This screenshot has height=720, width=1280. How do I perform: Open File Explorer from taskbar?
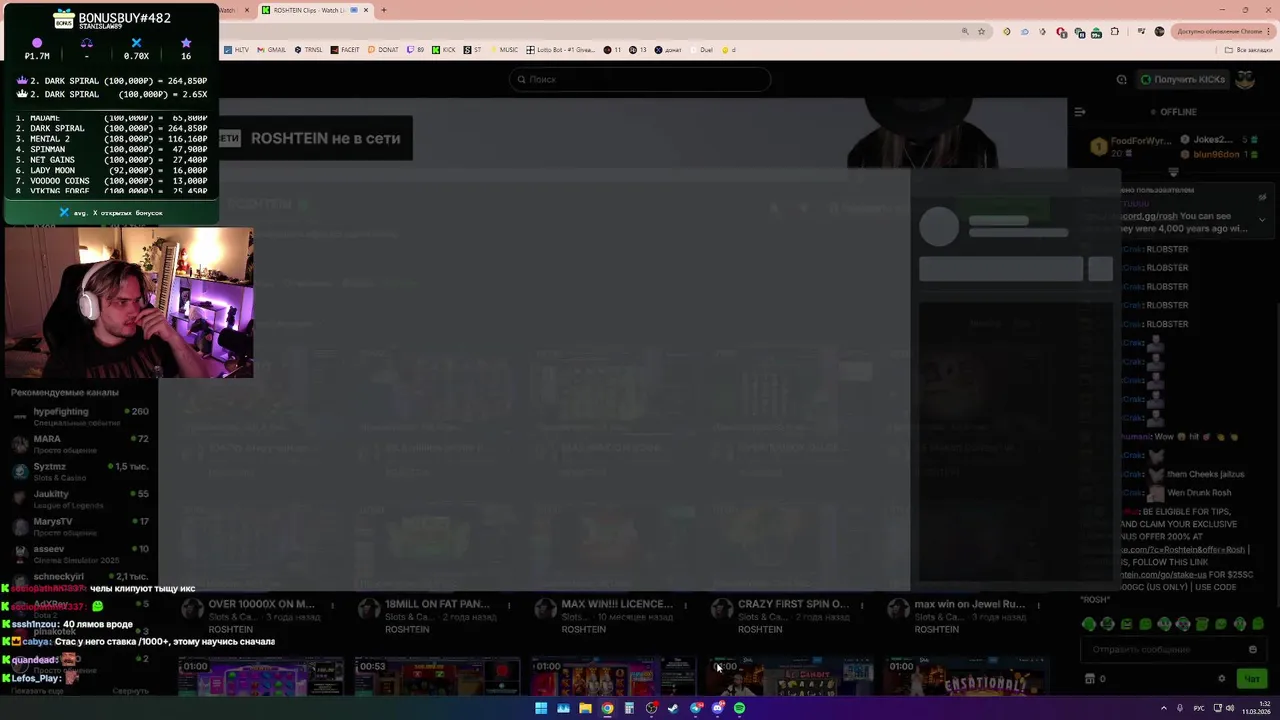click(585, 708)
